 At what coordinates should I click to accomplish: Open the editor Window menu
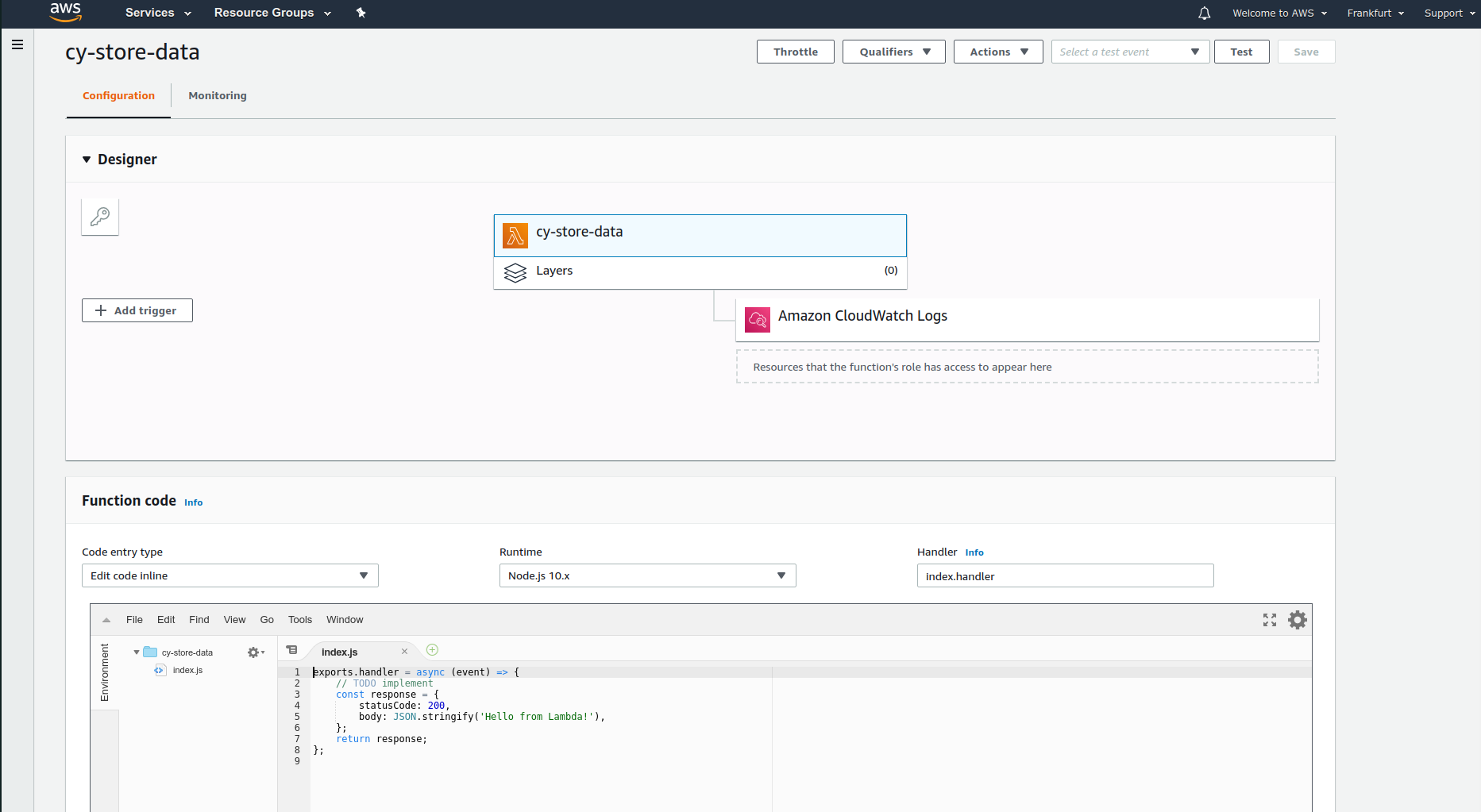tap(345, 620)
